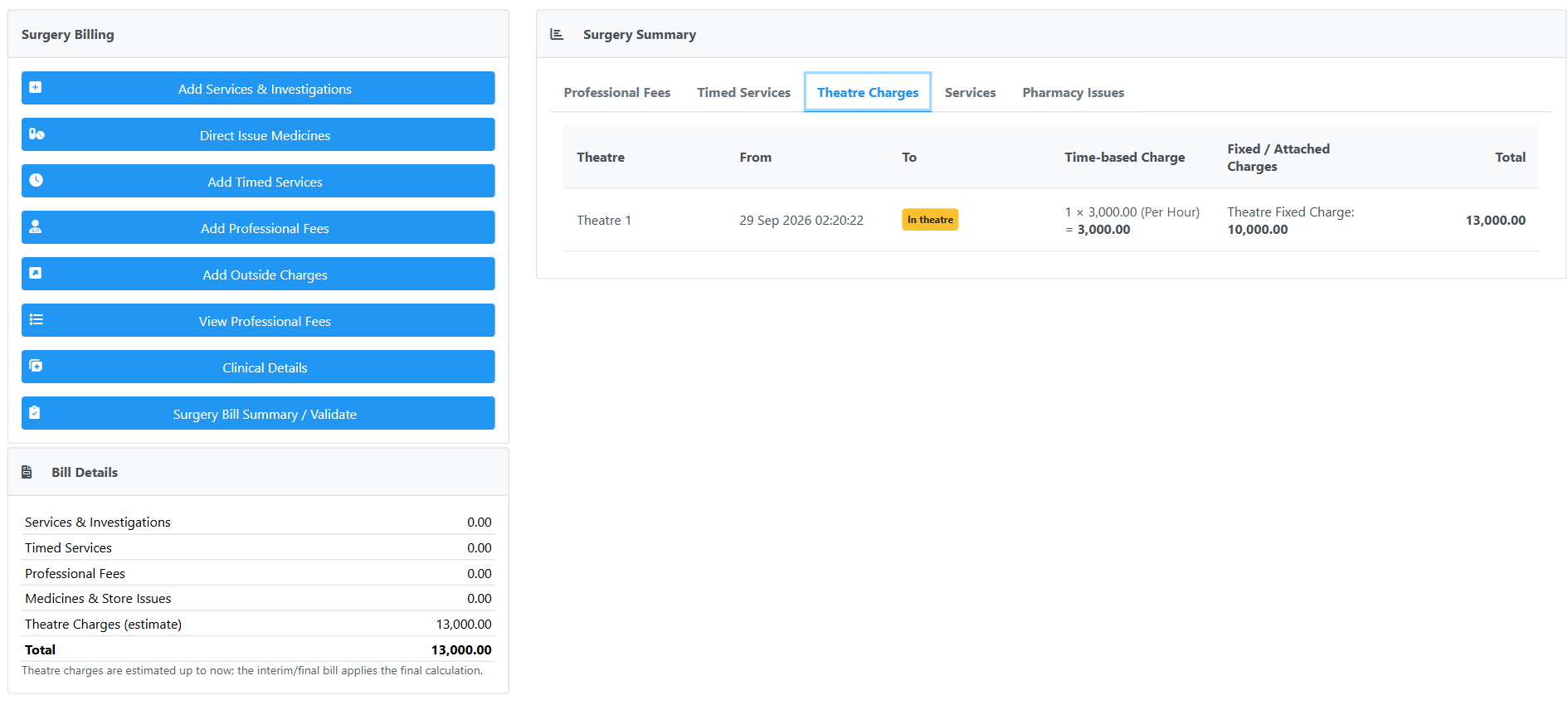The image size is (1568, 705).
Task: Click the chart icon beside Surgery Summary
Action: pyautogui.click(x=557, y=34)
